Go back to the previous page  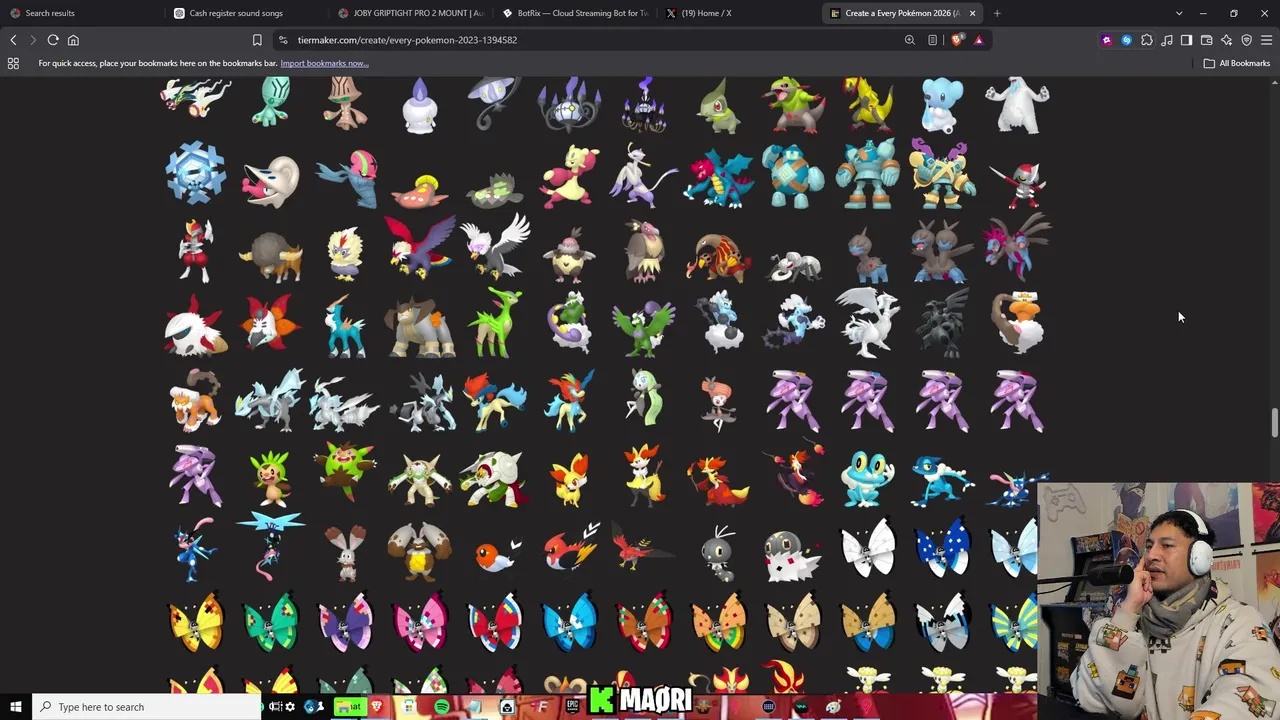pos(13,40)
